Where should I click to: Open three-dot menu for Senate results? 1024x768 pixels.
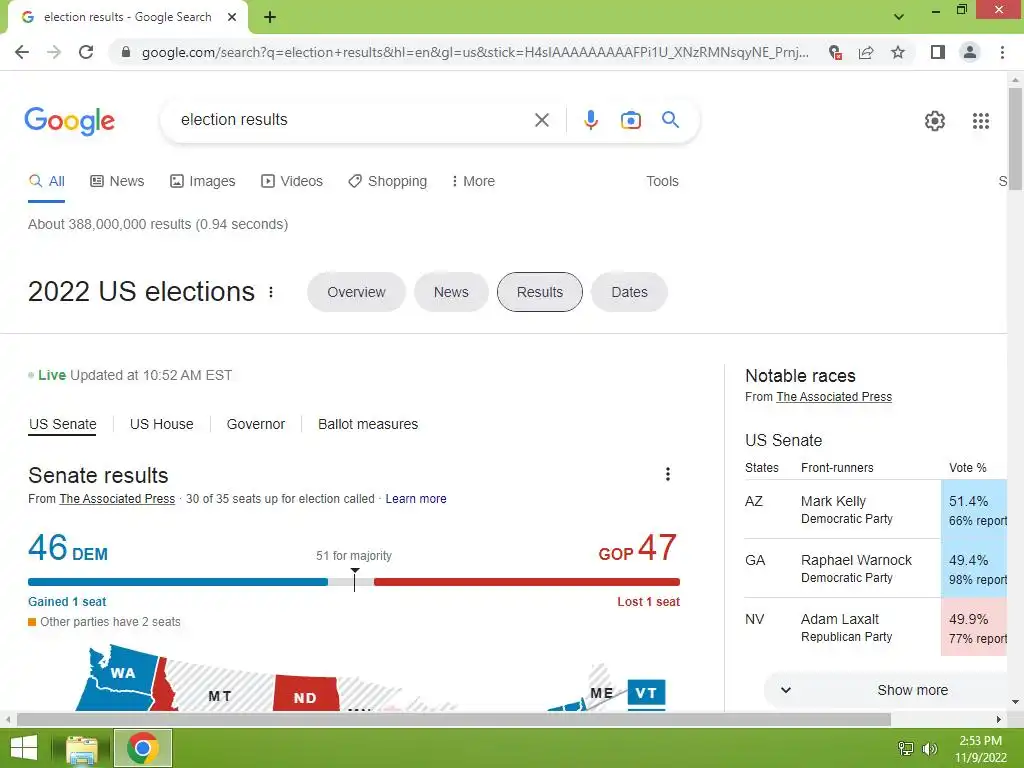tap(667, 474)
